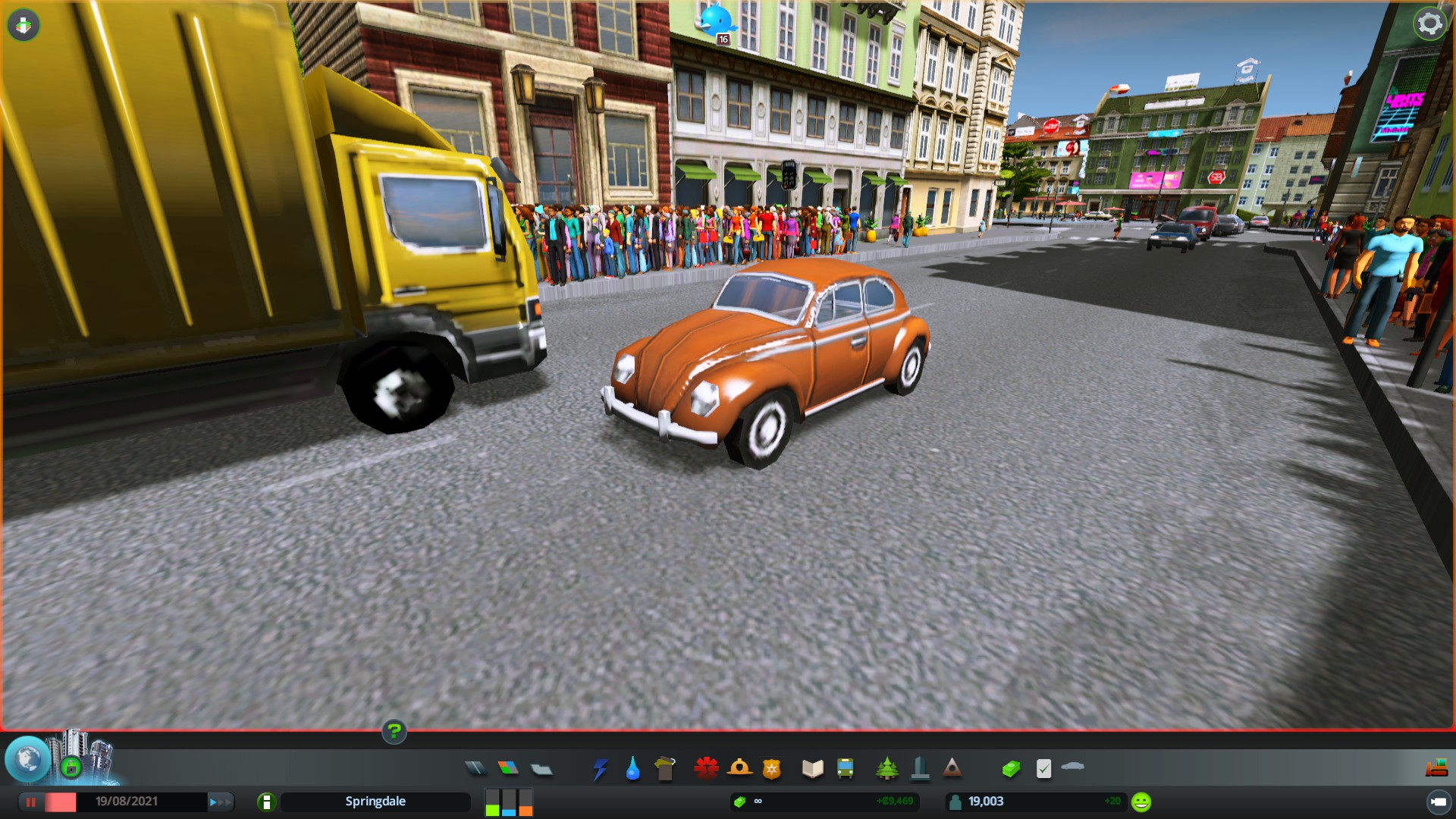Open the Chirper bird notifications

pyautogui.click(x=716, y=21)
